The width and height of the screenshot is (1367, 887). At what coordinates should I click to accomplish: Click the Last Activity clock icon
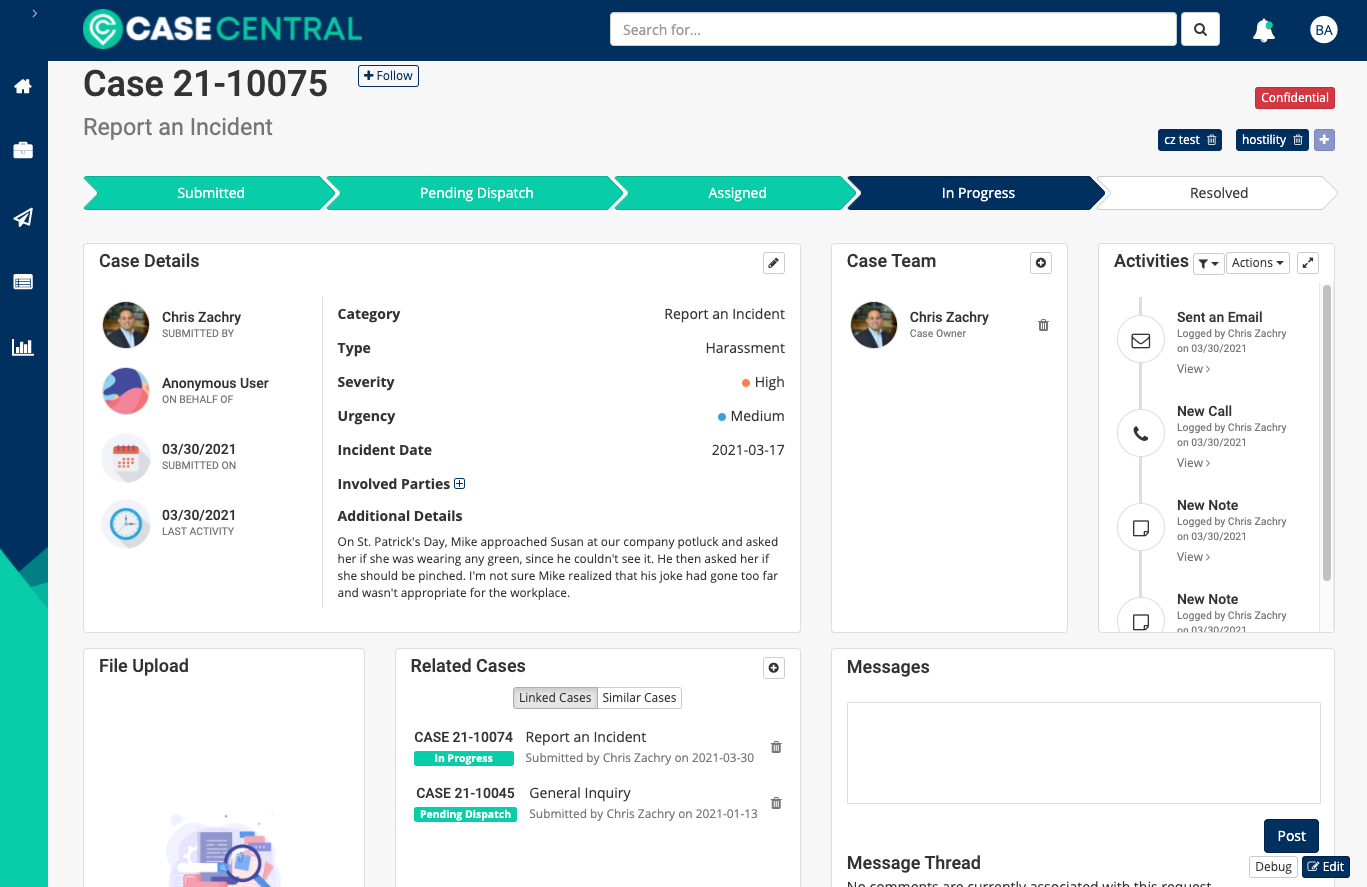pos(126,523)
